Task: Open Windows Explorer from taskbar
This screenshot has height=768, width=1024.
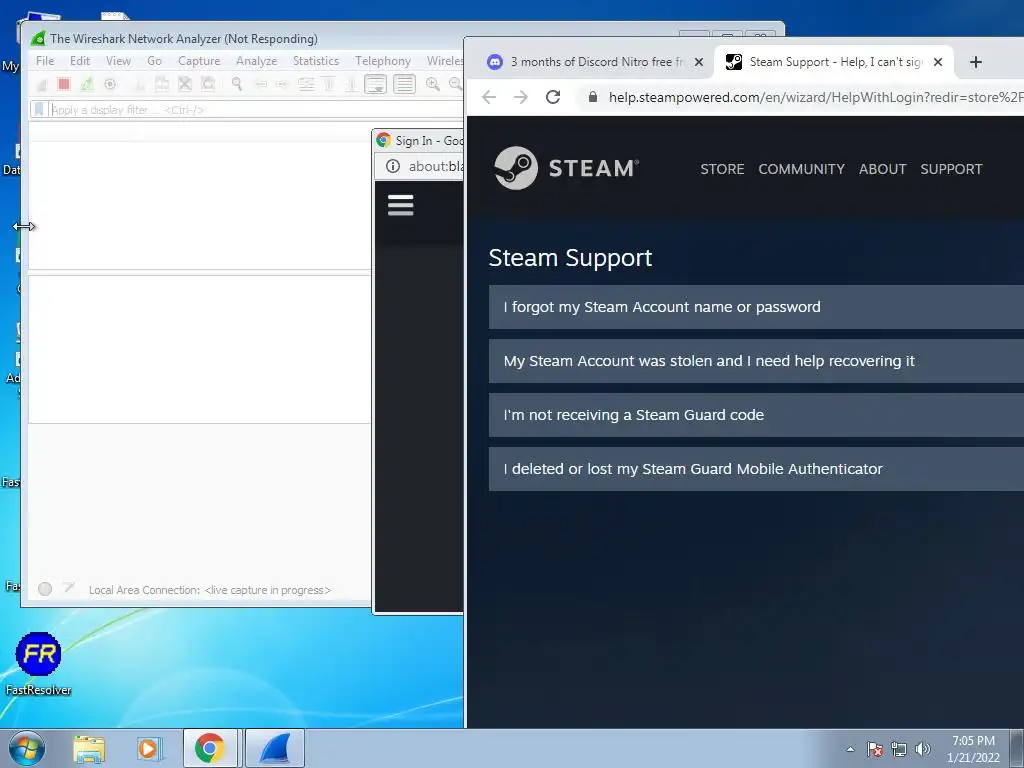Action: (89, 748)
